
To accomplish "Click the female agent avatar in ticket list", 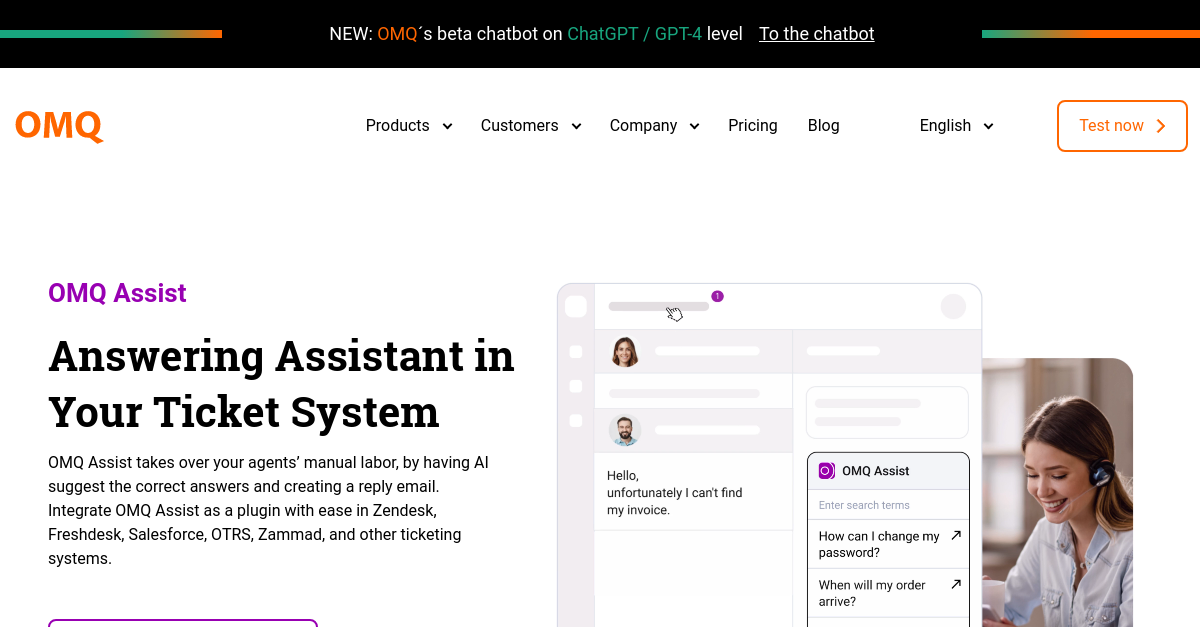I will [x=625, y=352].
